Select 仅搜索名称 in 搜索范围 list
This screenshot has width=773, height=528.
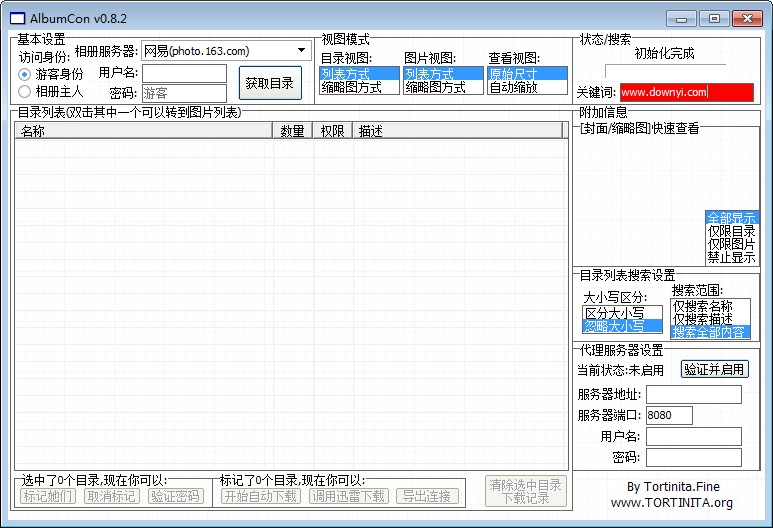(x=709, y=306)
